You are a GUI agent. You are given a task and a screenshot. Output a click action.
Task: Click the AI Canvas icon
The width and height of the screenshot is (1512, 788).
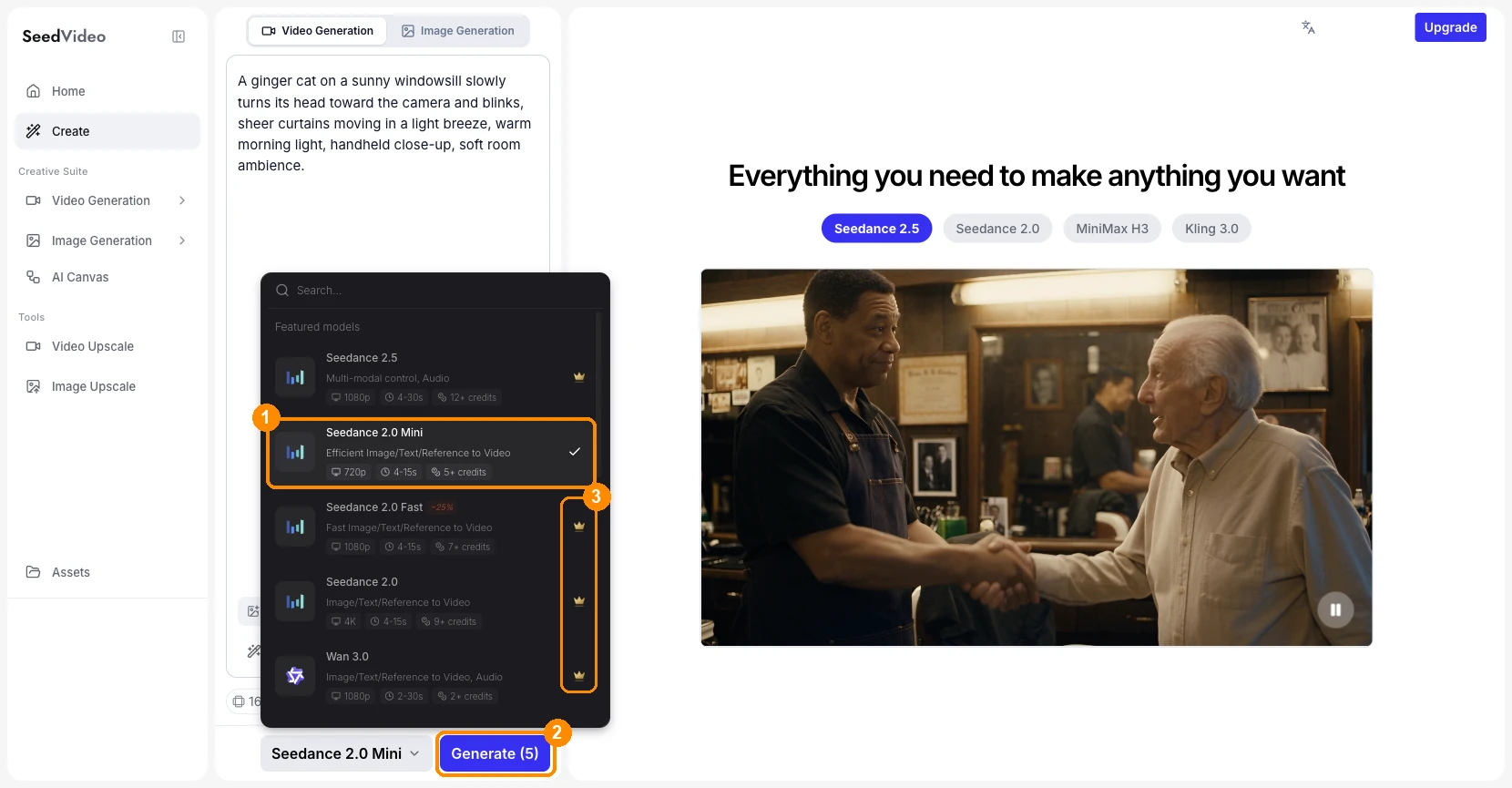tap(34, 277)
